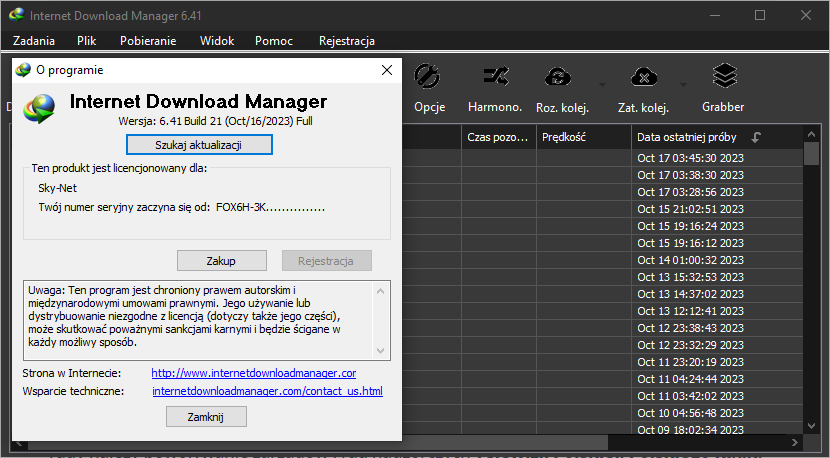
Task: Open the Pomoc menu
Action: click(274, 41)
